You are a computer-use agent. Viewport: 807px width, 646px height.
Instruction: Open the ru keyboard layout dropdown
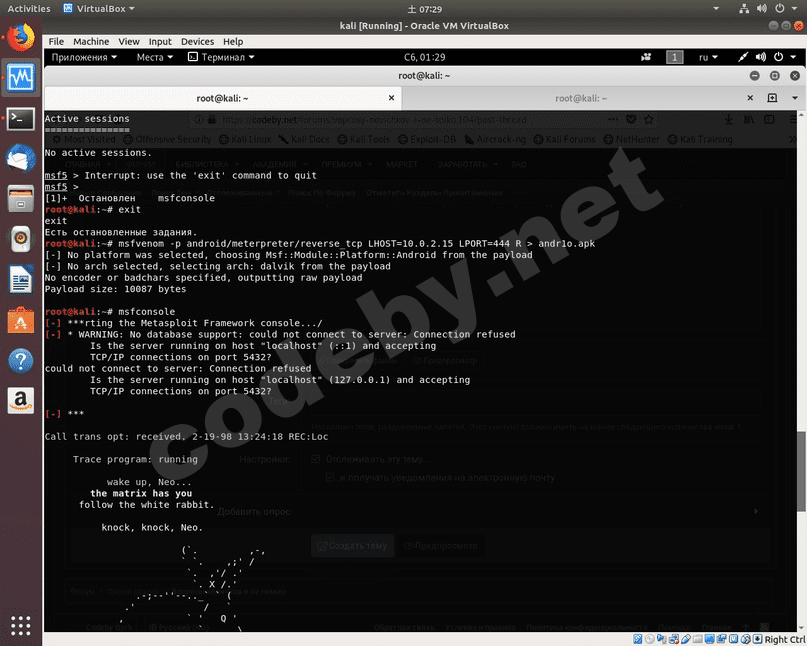coord(708,57)
